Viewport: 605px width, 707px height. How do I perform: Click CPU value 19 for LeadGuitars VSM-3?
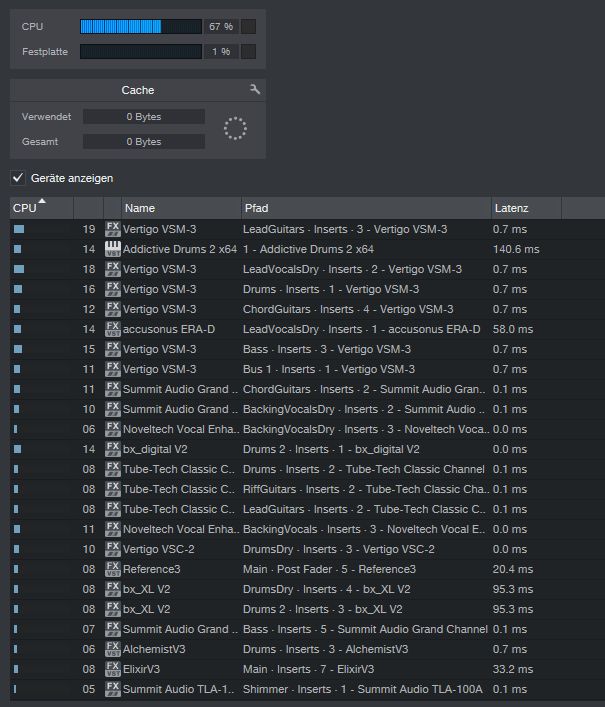pos(89,229)
